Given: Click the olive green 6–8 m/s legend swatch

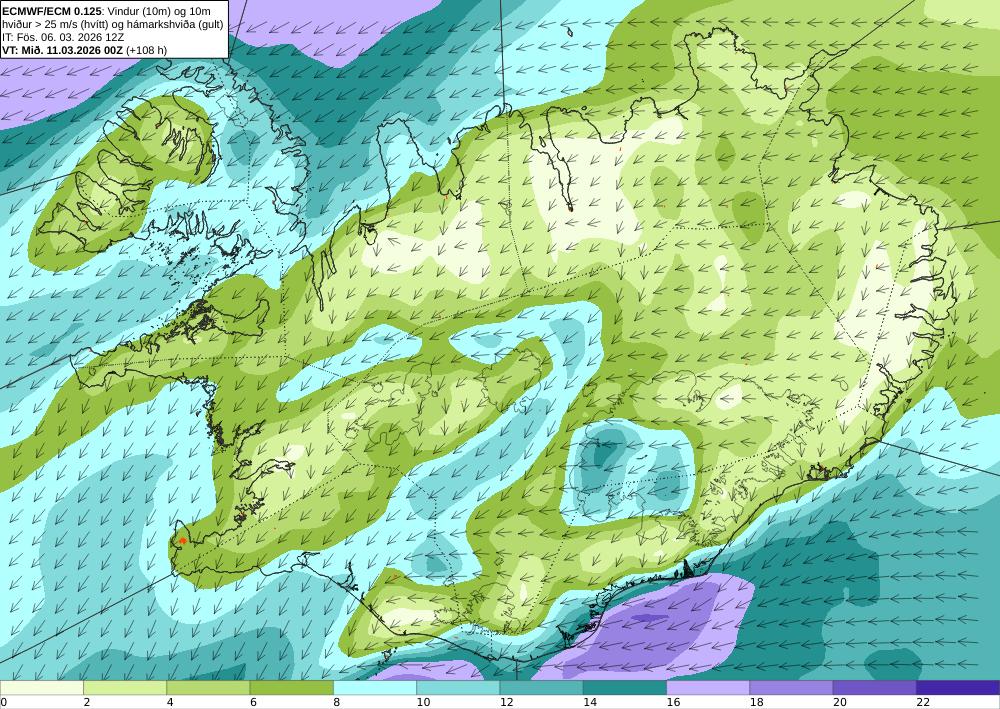Looking at the screenshot, I should point(291,688).
